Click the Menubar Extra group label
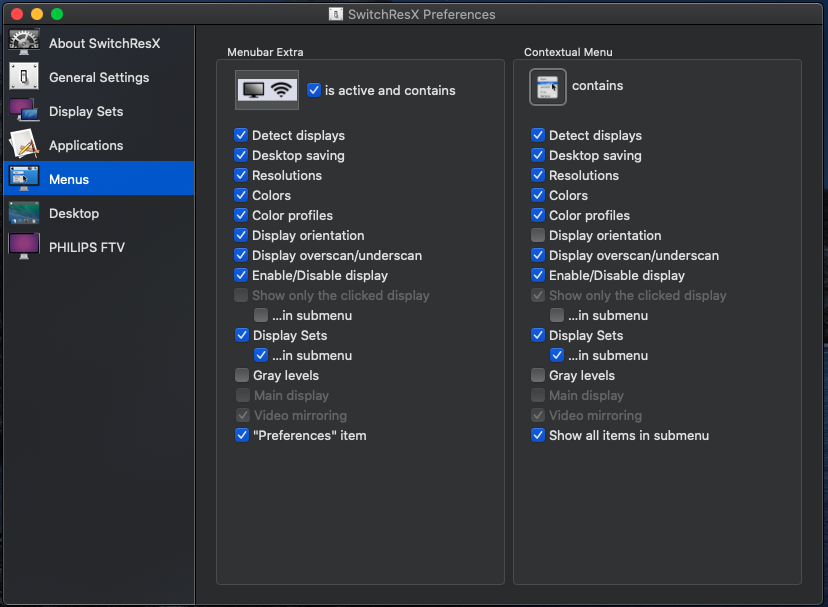Viewport: 828px width, 607px height. [265, 52]
